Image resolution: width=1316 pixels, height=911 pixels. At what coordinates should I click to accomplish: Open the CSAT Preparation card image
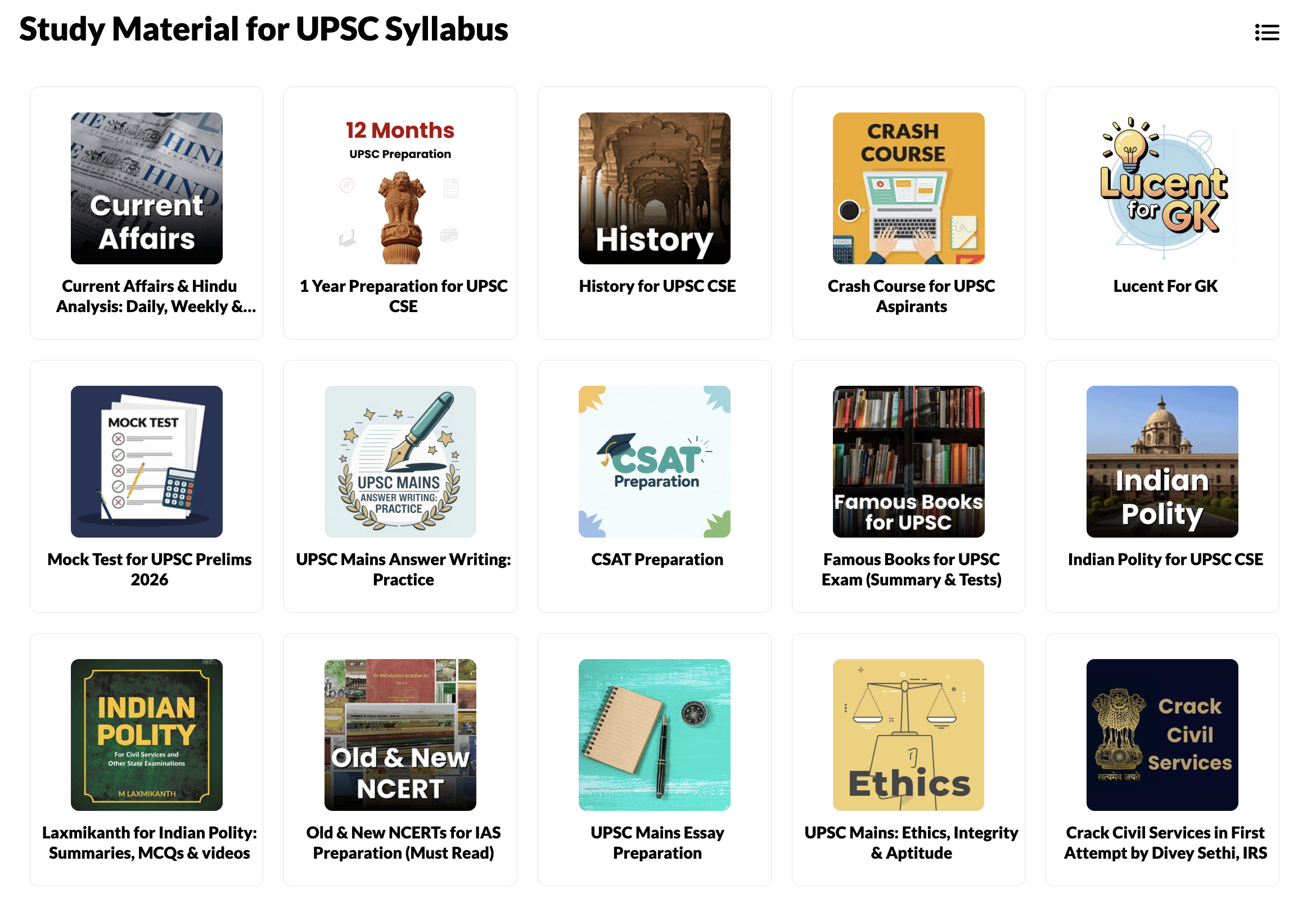654,461
